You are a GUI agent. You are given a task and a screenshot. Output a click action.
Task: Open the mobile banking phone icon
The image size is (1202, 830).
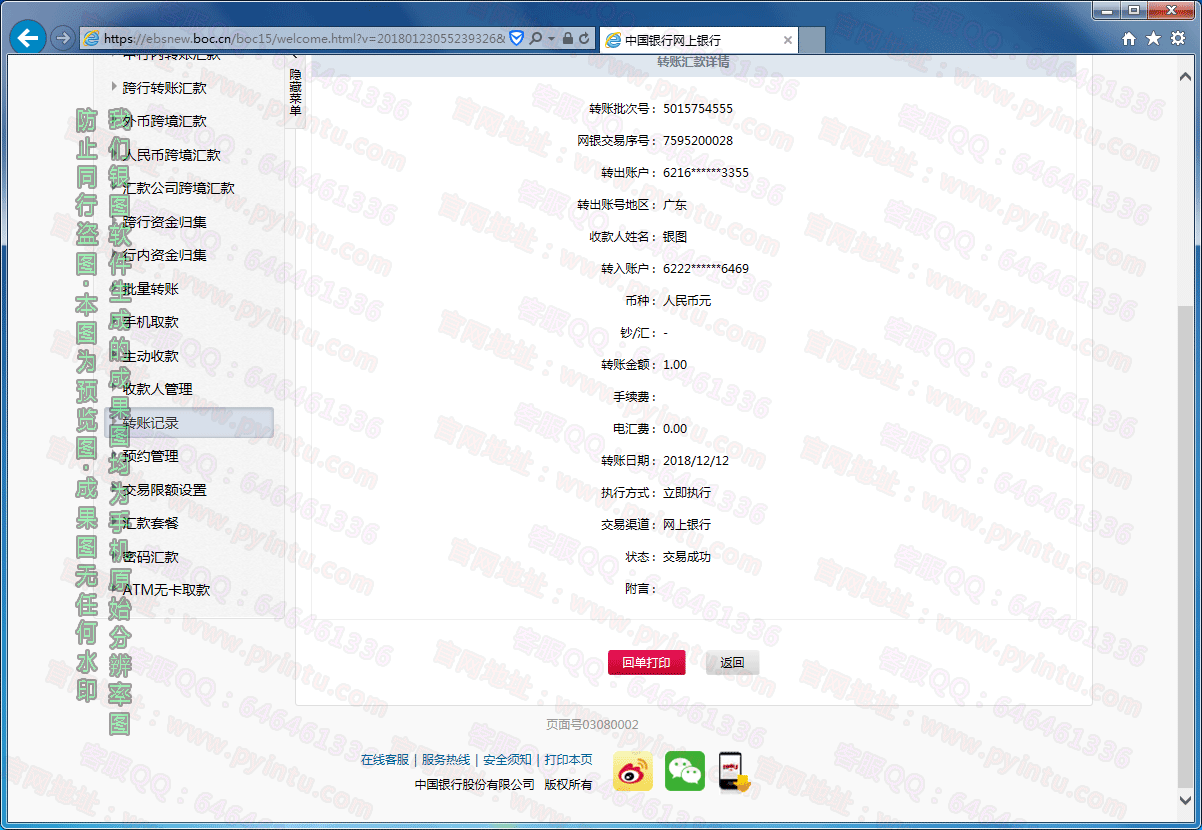[x=734, y=771]
